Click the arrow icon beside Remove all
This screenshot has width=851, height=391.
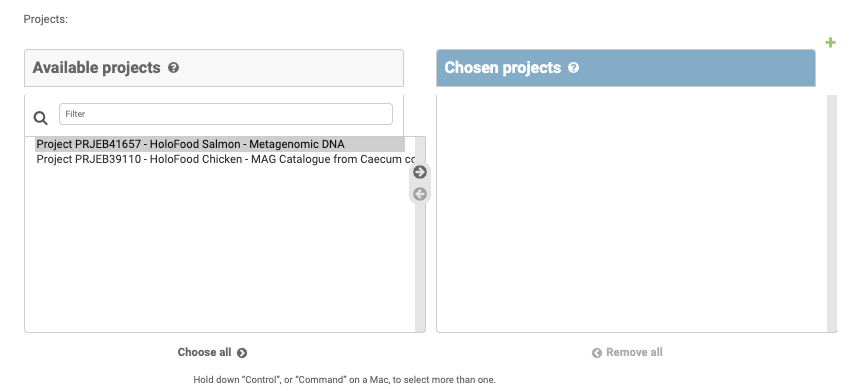596,353
